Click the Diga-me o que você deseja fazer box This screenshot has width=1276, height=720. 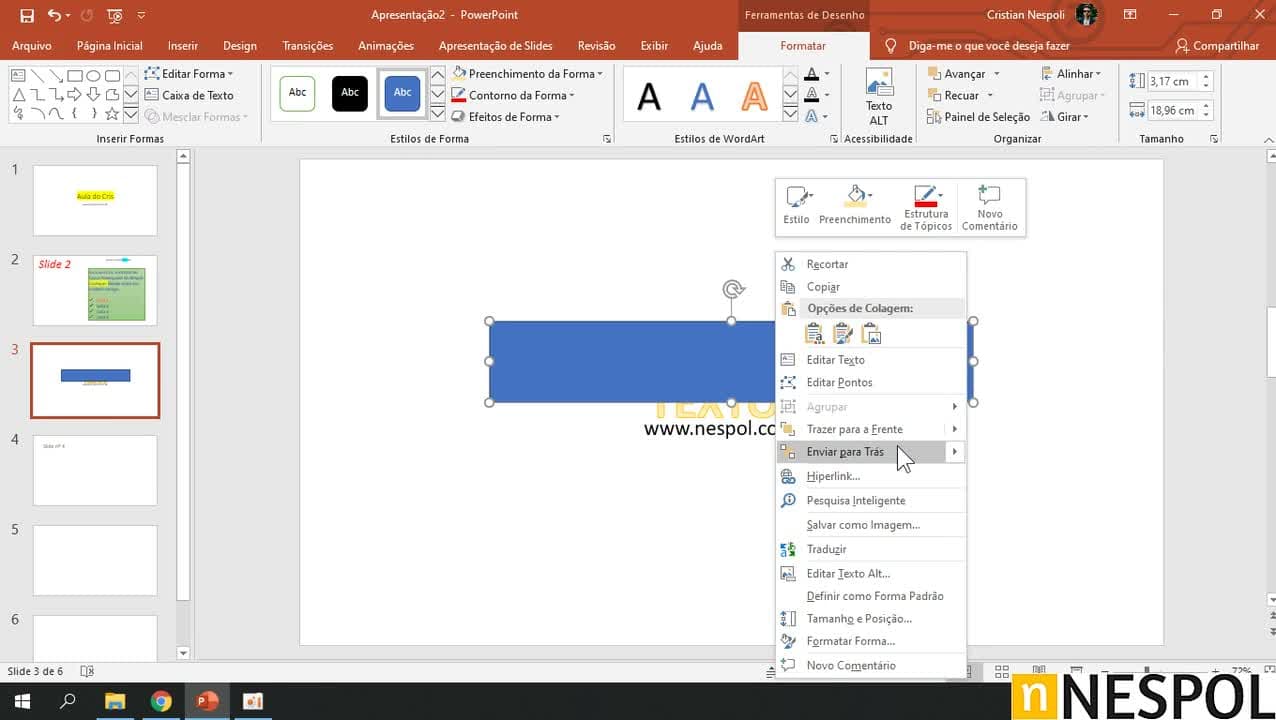pos(976,46)
